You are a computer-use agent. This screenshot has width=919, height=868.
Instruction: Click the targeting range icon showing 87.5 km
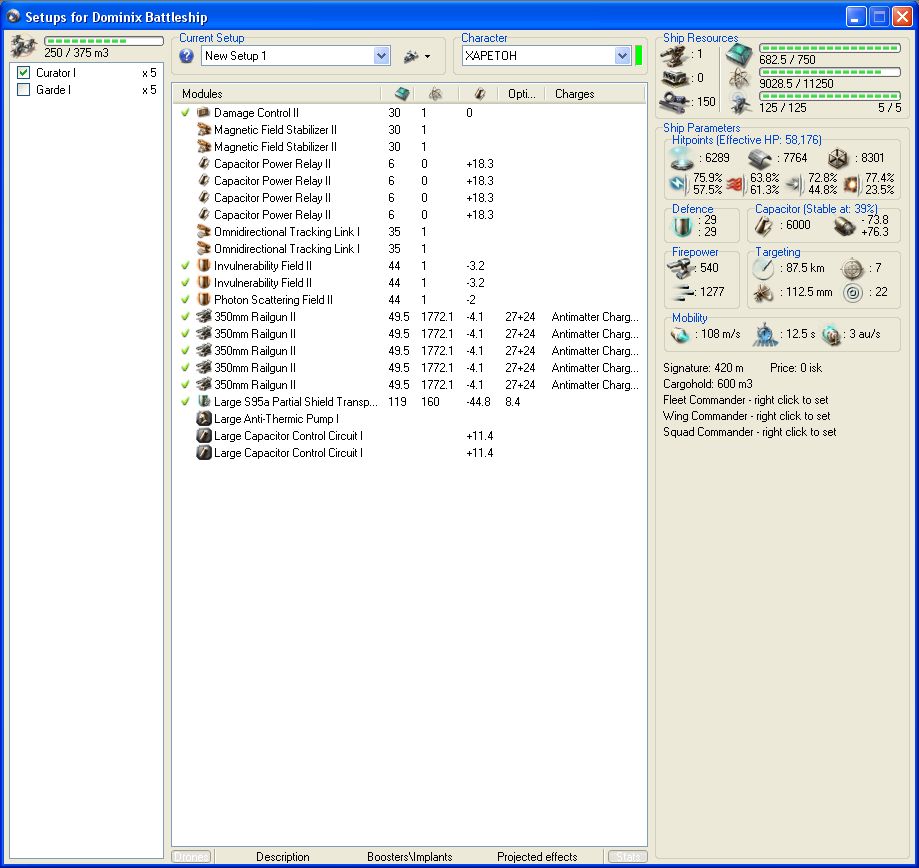[763, 268]
